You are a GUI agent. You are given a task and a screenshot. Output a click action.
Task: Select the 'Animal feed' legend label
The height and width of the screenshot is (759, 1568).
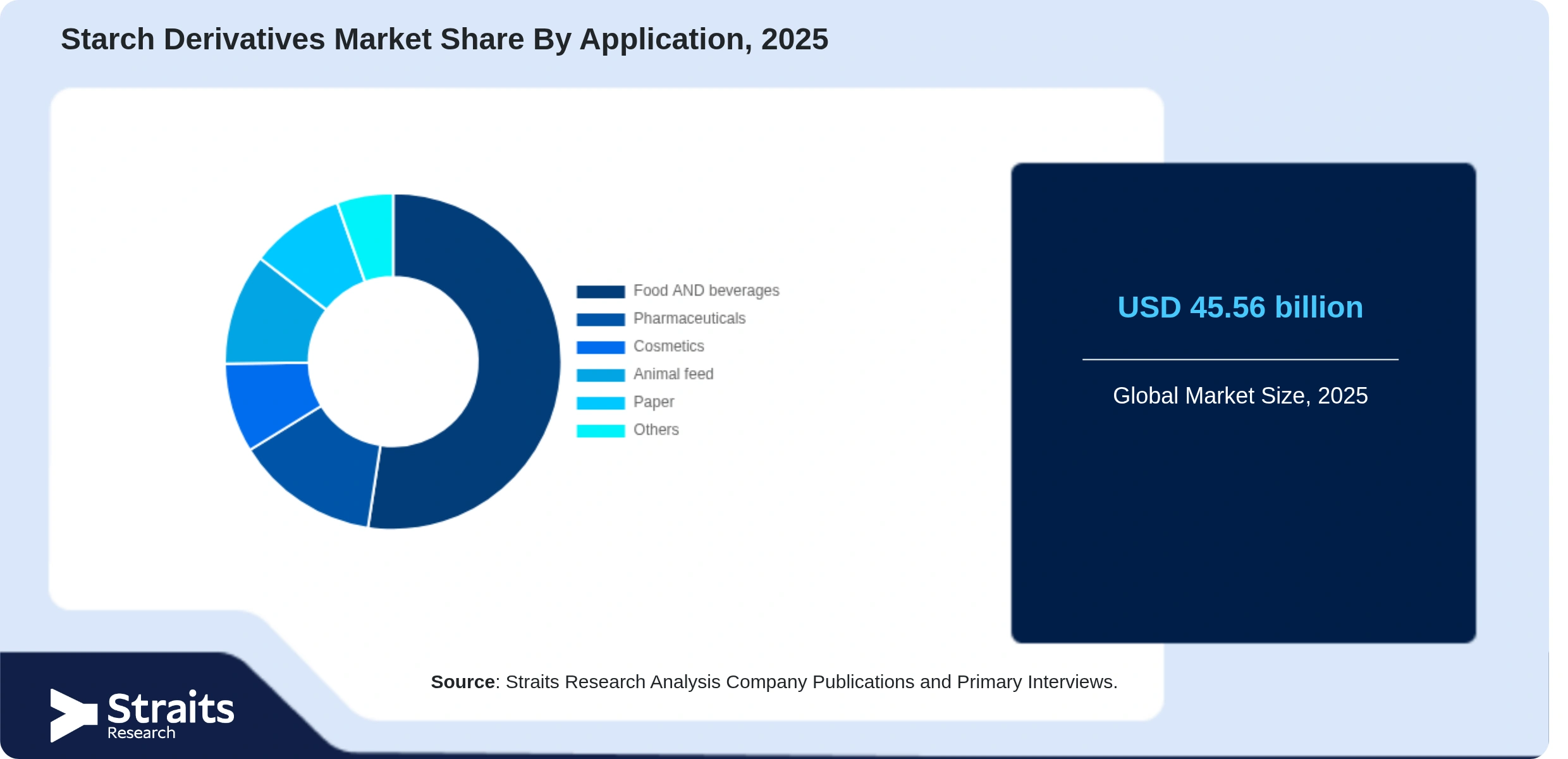coord(673,374)
